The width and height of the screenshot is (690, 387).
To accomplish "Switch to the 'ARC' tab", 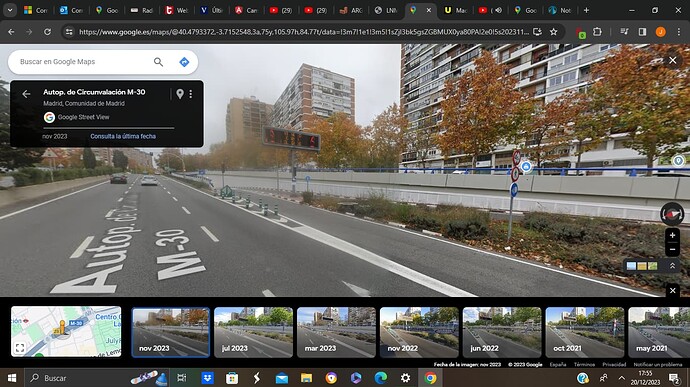I will 351,10.
